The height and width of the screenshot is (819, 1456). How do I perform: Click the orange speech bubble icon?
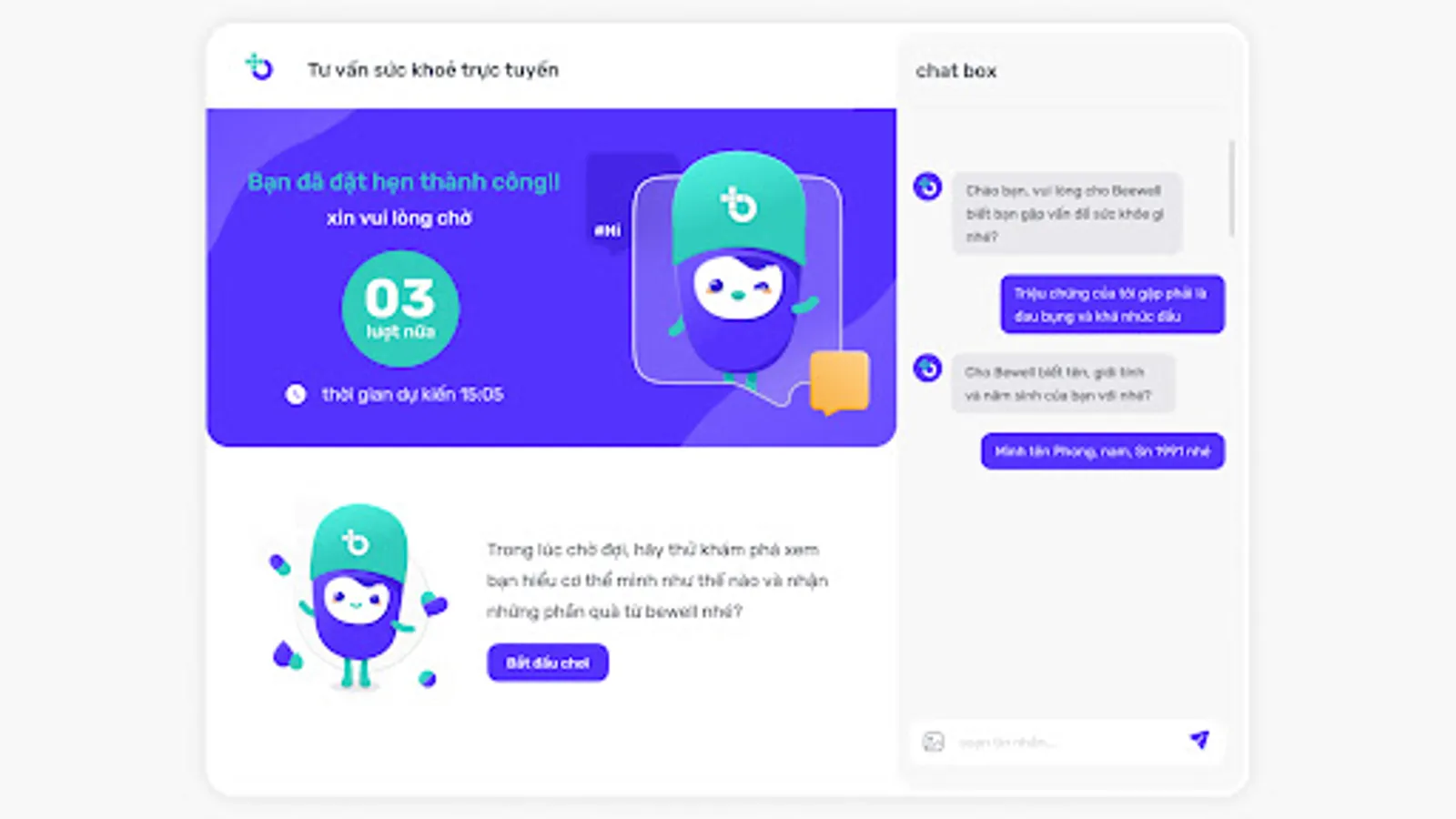pos(839,383)
